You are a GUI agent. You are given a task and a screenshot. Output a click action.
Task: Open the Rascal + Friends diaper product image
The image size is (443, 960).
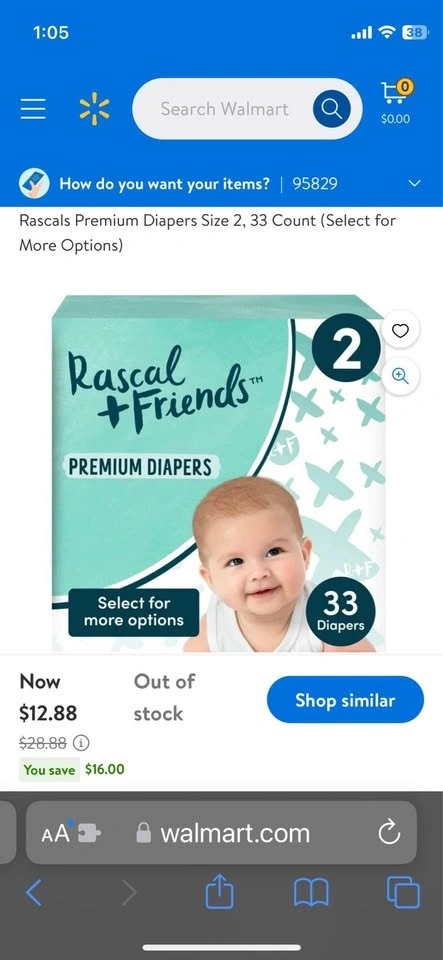[219, 473]
